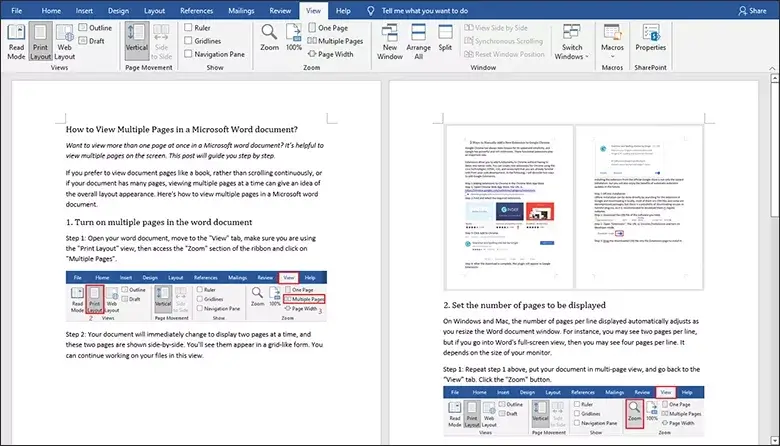
Task: Open the Zoom dialog magnifier
Action: pos(269,38)
